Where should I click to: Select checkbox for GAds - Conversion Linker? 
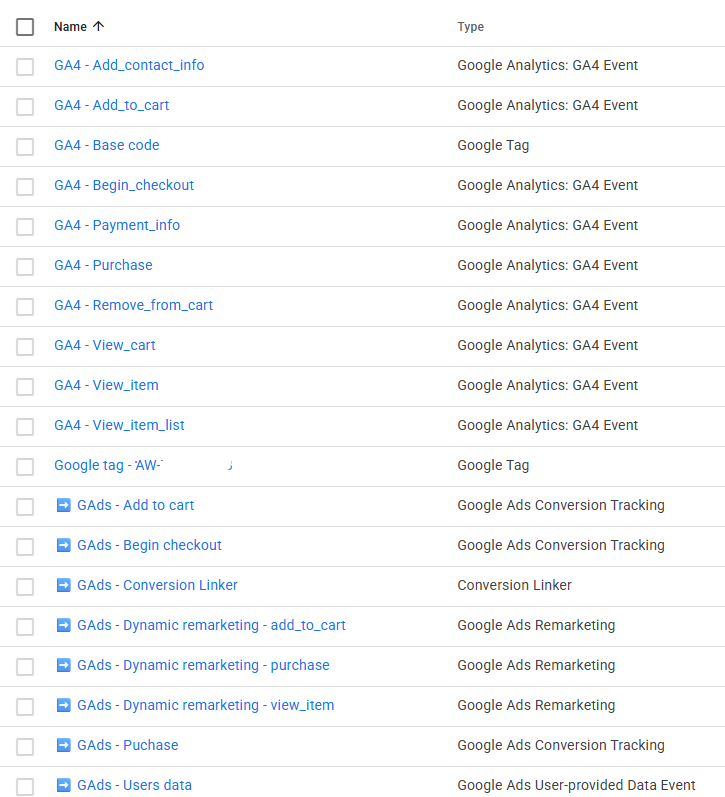tap(25, 587)
